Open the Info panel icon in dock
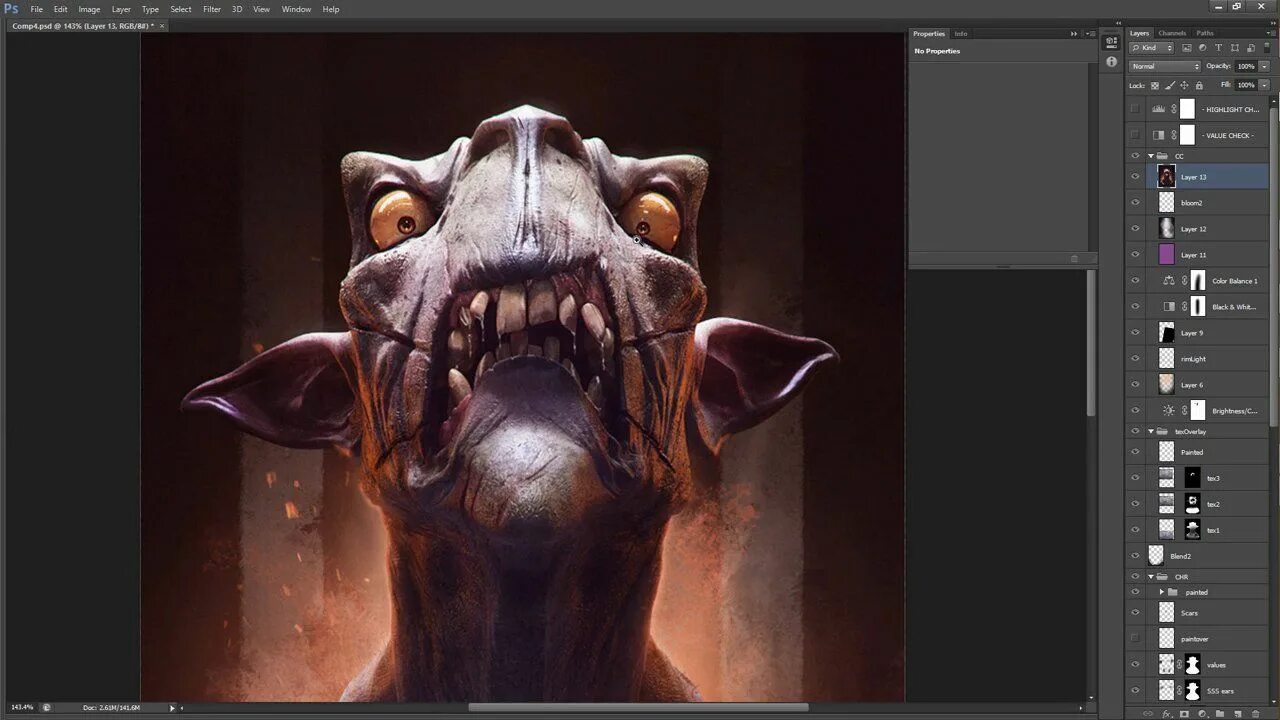This screenshot has width=1280, height=720. (x=1111, y=61)
